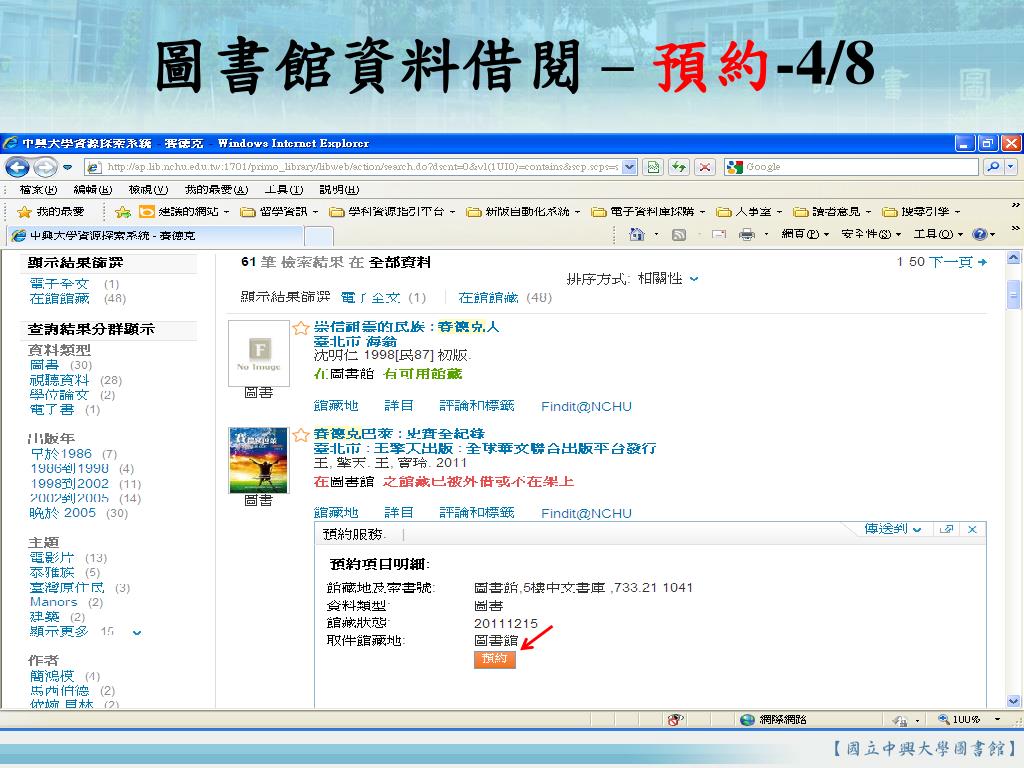Image resolution: width=1024 pixels, height=768 pixels.
Task: Open the address bar history dropdown
Action: [629, 167]
